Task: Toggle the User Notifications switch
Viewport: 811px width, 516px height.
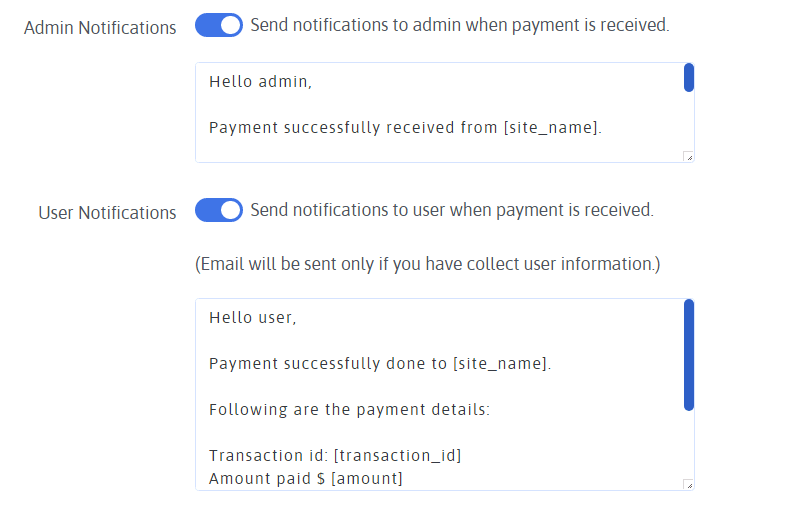Action: click(219, 211)
